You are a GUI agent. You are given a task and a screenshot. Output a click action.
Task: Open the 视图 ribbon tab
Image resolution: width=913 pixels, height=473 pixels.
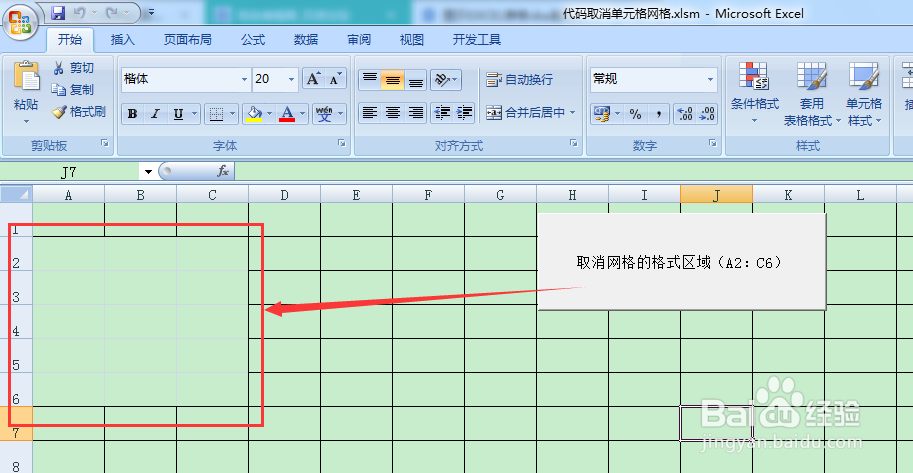coord(412,40)
